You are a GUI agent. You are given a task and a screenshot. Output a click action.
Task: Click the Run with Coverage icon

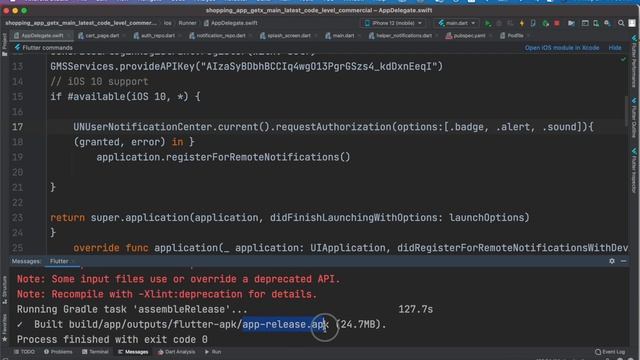click(x=510, y=23)
